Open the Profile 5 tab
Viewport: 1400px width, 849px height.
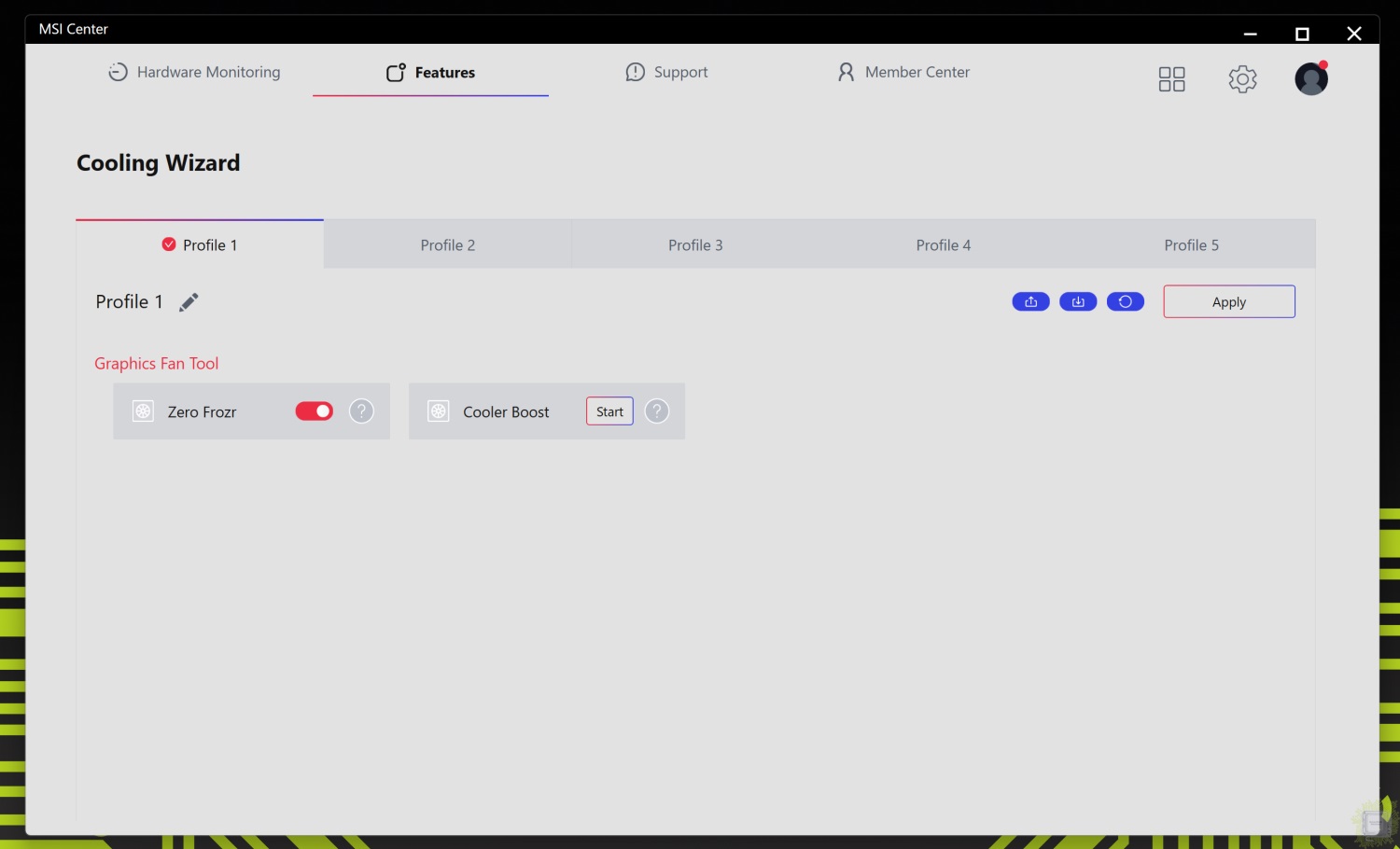(x=1191, y=245)
